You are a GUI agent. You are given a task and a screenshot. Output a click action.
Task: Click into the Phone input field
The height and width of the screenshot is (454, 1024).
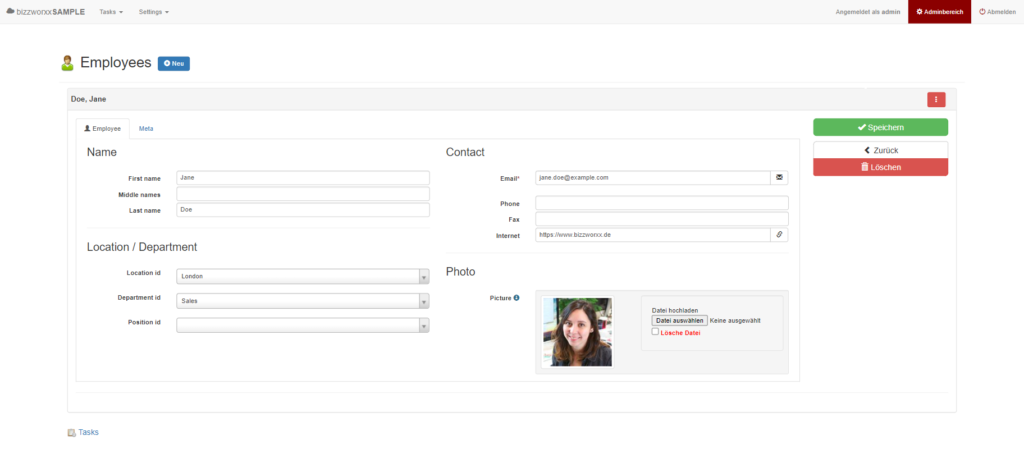pyautogui.click(x=662, y=203)
